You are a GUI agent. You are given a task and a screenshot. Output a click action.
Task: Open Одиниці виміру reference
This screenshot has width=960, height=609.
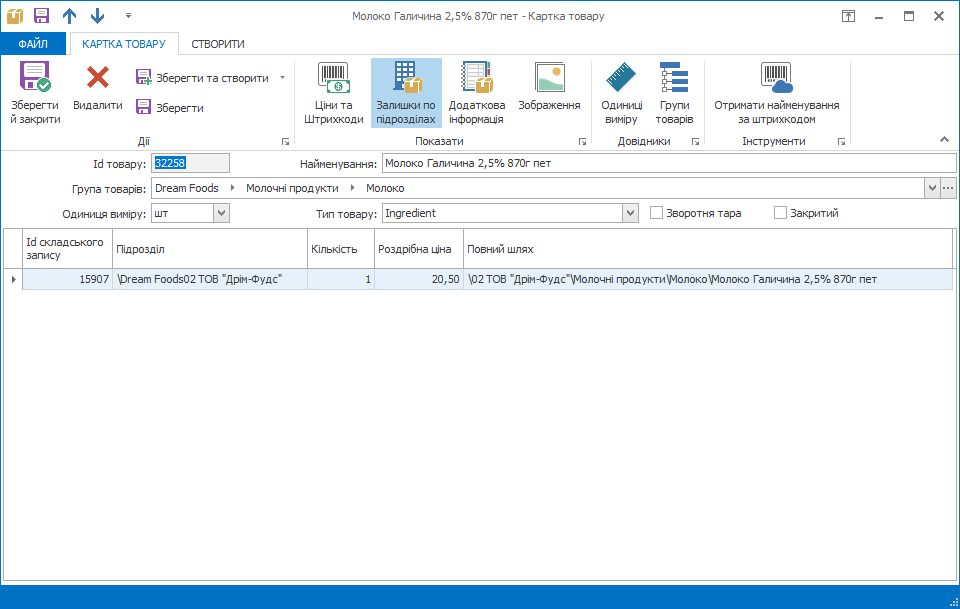621,79
